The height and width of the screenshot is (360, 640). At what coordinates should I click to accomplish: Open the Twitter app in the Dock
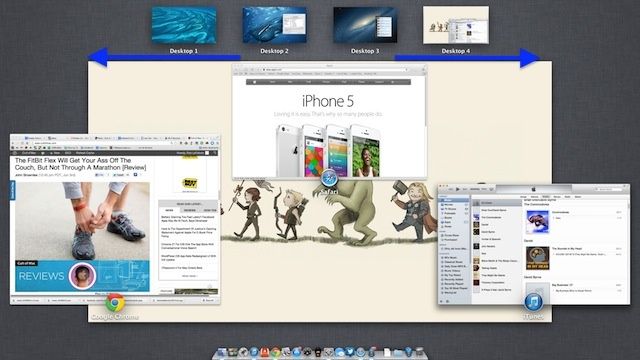click(x=349, y=352)
